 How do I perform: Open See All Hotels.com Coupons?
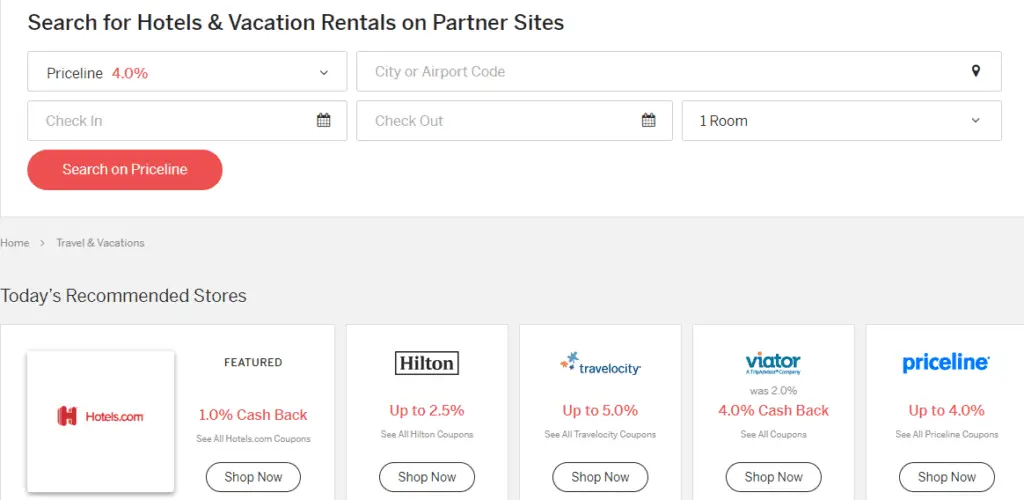click(253, 439)
